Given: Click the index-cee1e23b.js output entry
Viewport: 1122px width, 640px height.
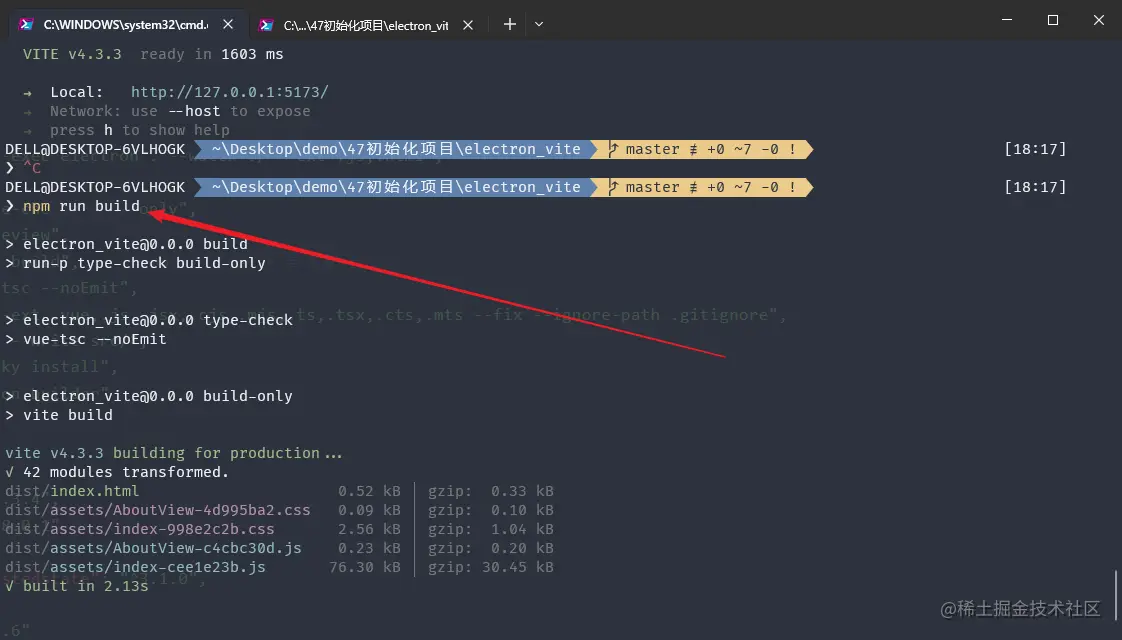Looking at the screenshot, I should (x=135, y=567).
